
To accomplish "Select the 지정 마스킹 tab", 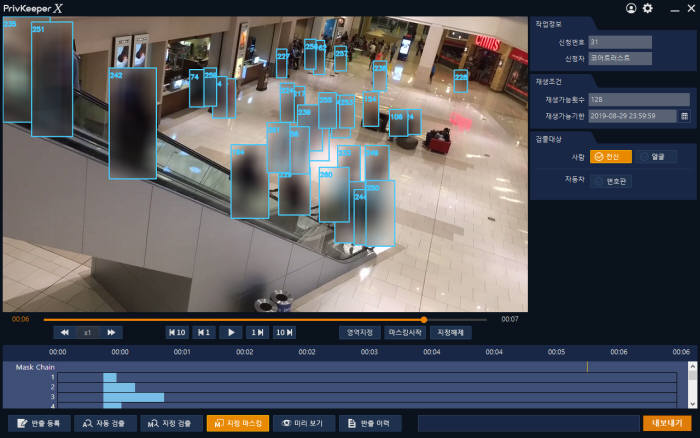I will click(x=238, y=423).
